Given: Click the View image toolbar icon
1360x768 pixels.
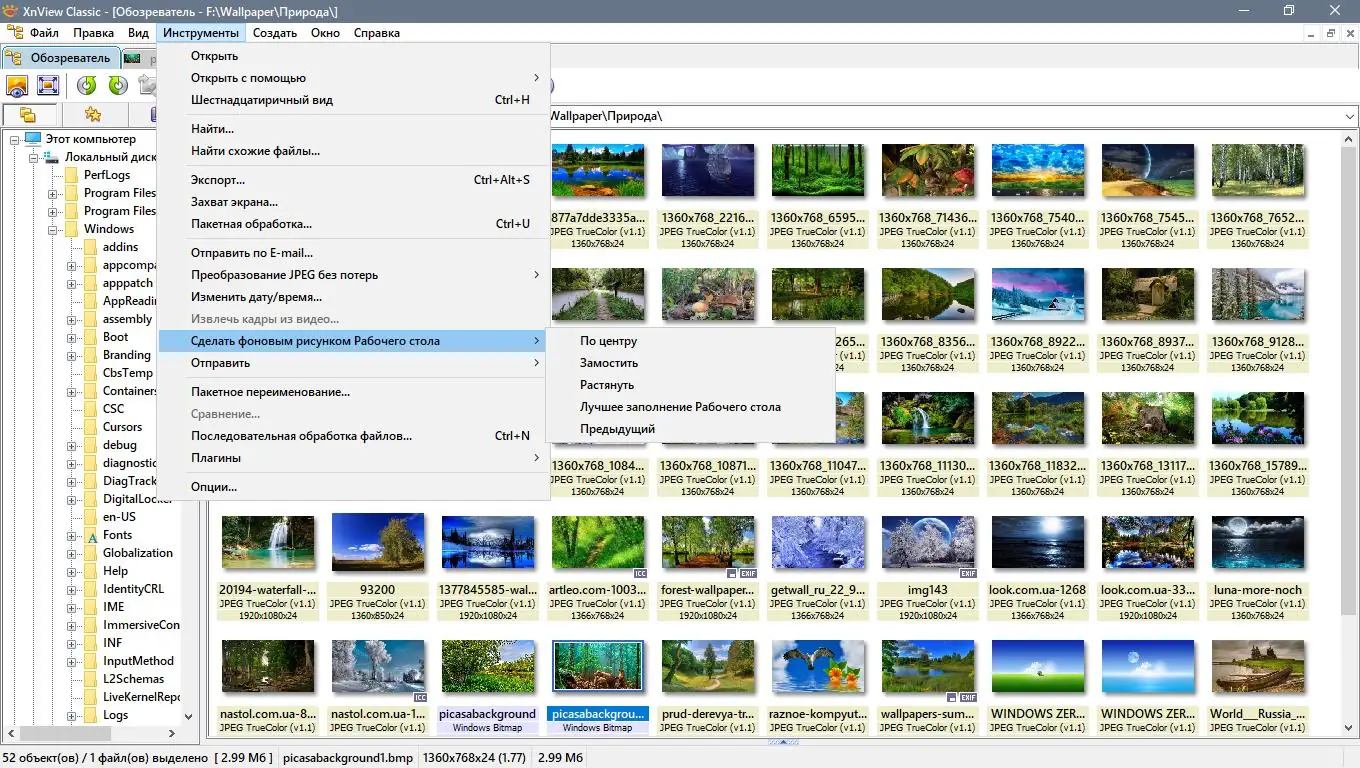Looking at the screenshot, I should tap(17, 86).
